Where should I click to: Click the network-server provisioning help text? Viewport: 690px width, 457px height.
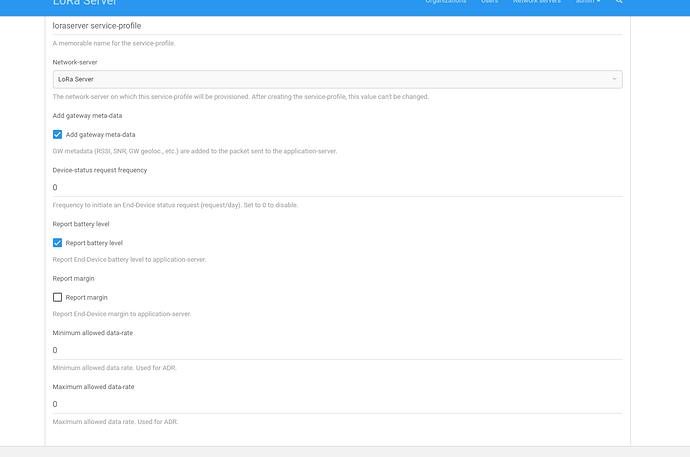[x=241, y=97]
